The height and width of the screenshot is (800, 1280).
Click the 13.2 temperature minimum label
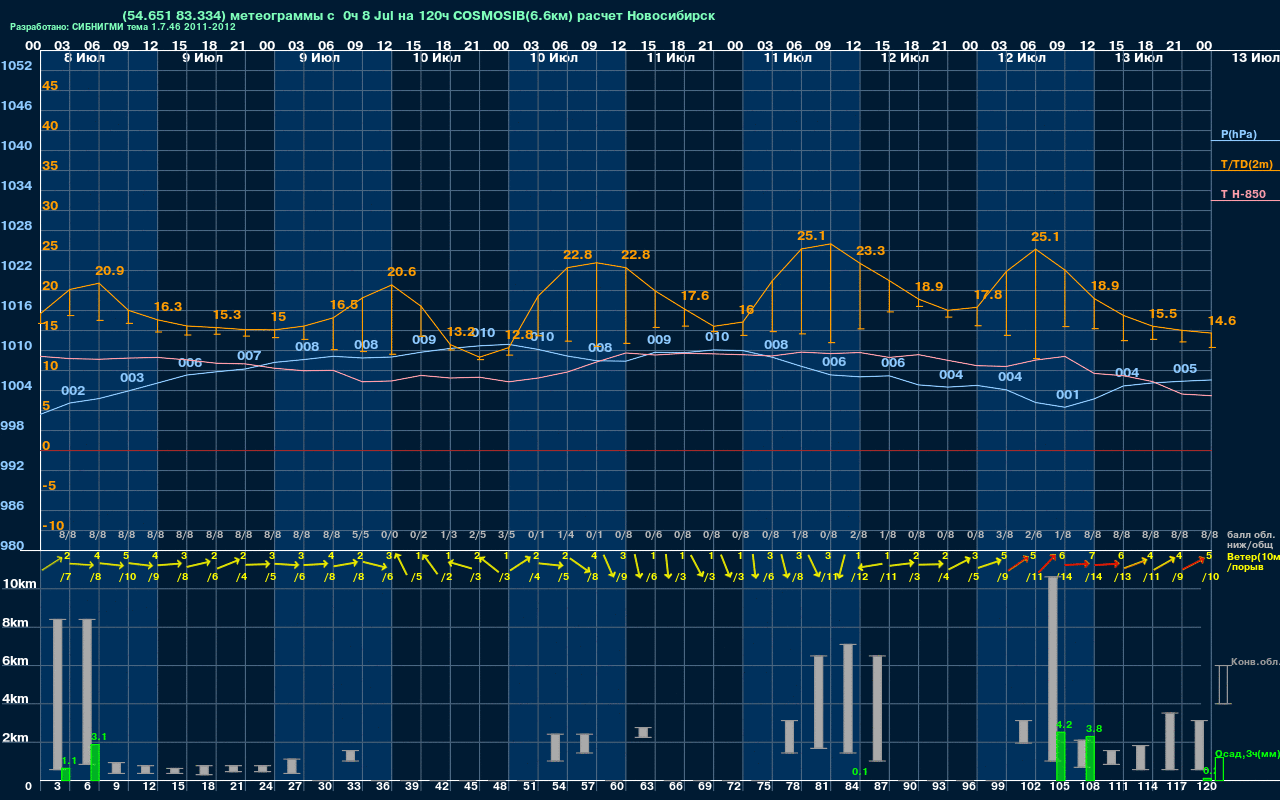pos(460,332)
